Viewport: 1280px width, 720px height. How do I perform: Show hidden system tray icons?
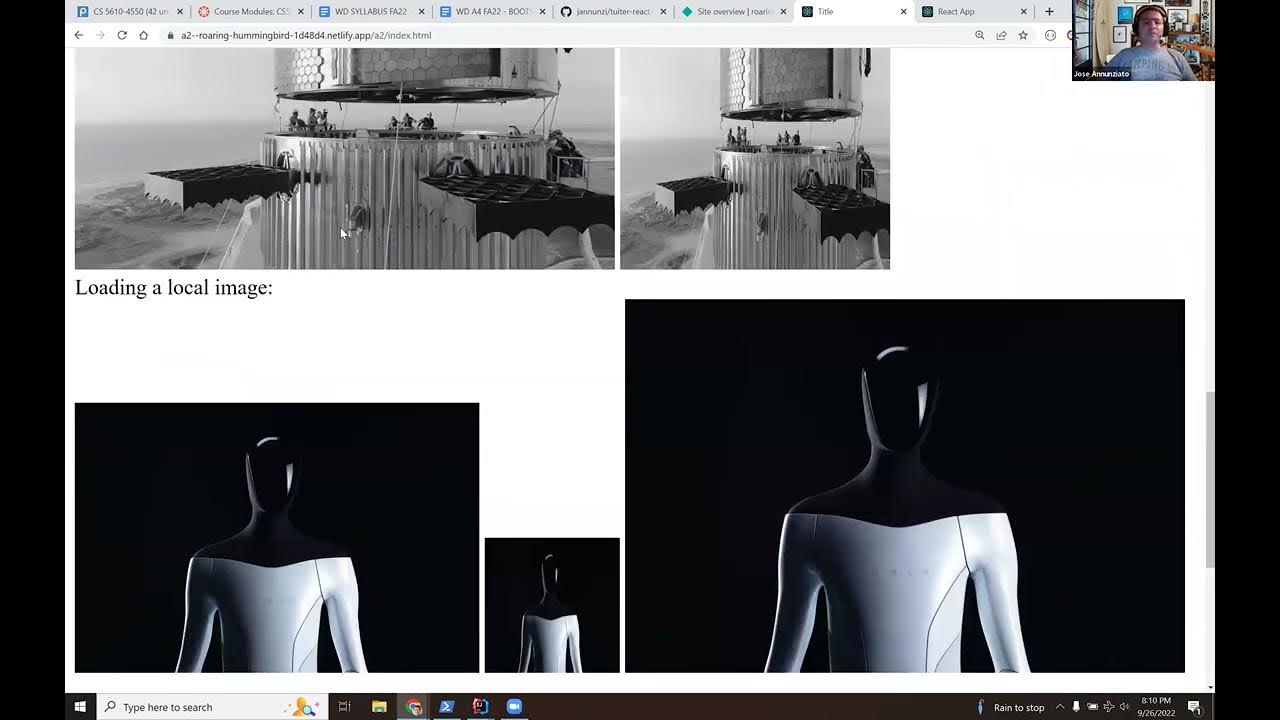point(1060,707)
